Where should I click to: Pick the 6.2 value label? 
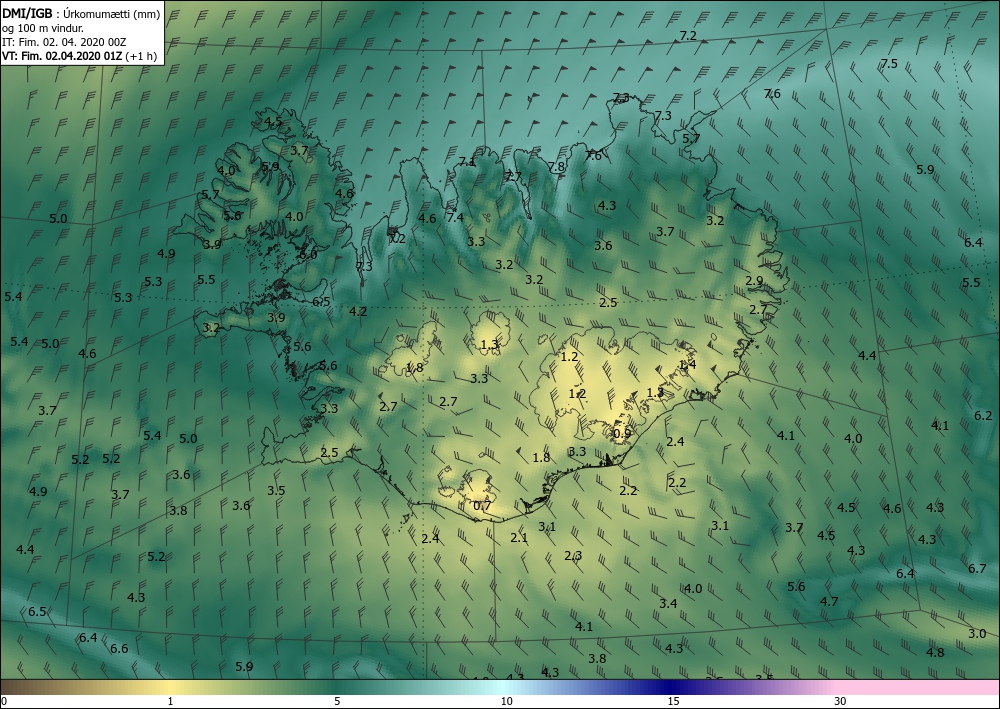tap(983, 415)
